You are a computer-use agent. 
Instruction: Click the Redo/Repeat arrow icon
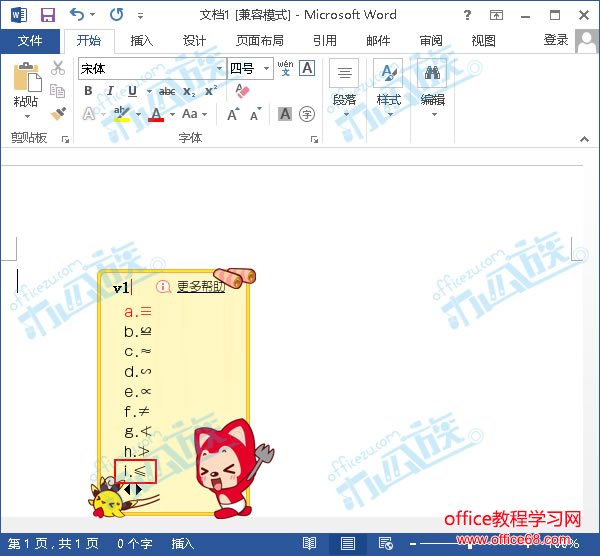(x=117, y=15)
